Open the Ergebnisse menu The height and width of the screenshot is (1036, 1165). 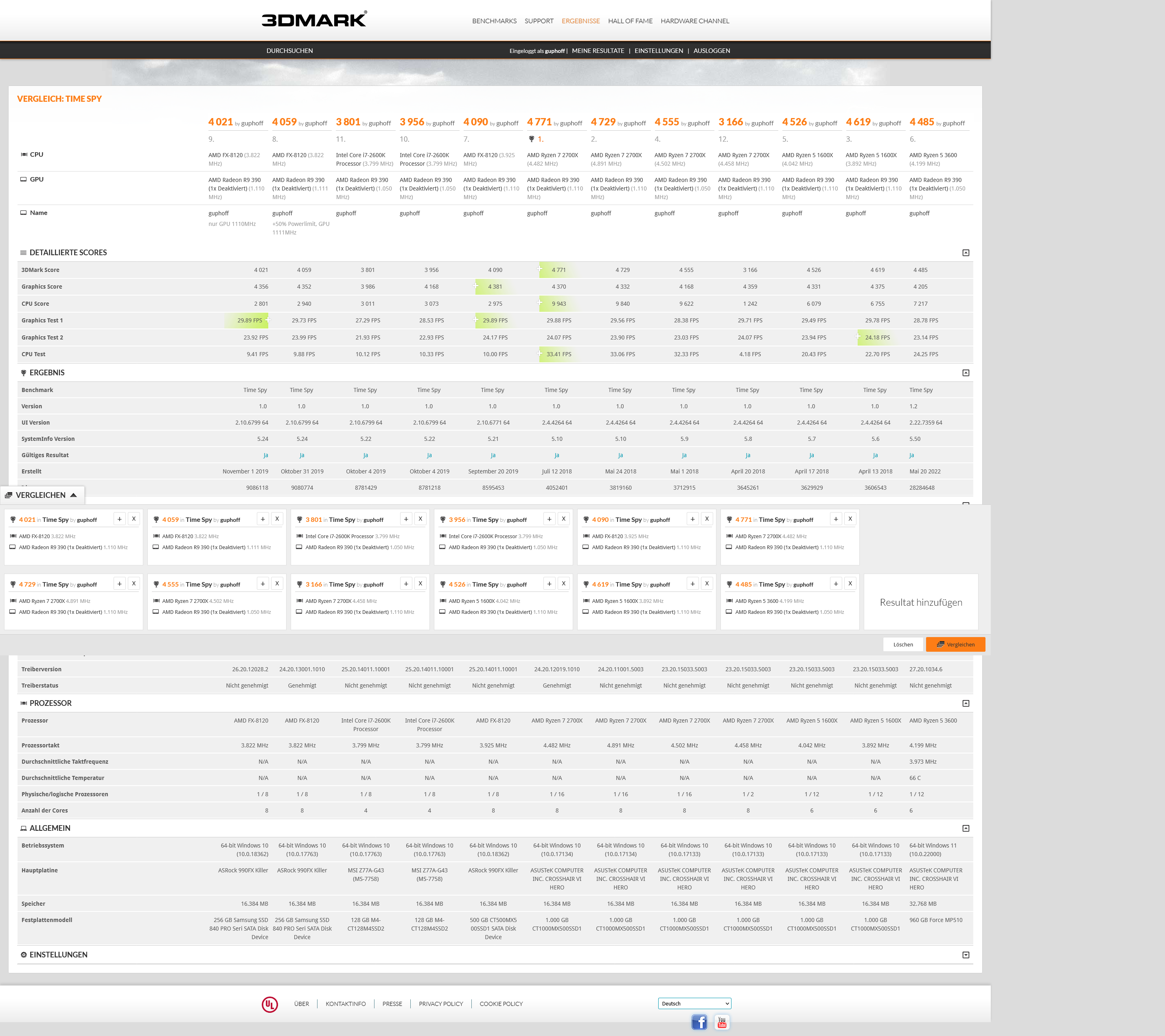[x=581, y=21]
